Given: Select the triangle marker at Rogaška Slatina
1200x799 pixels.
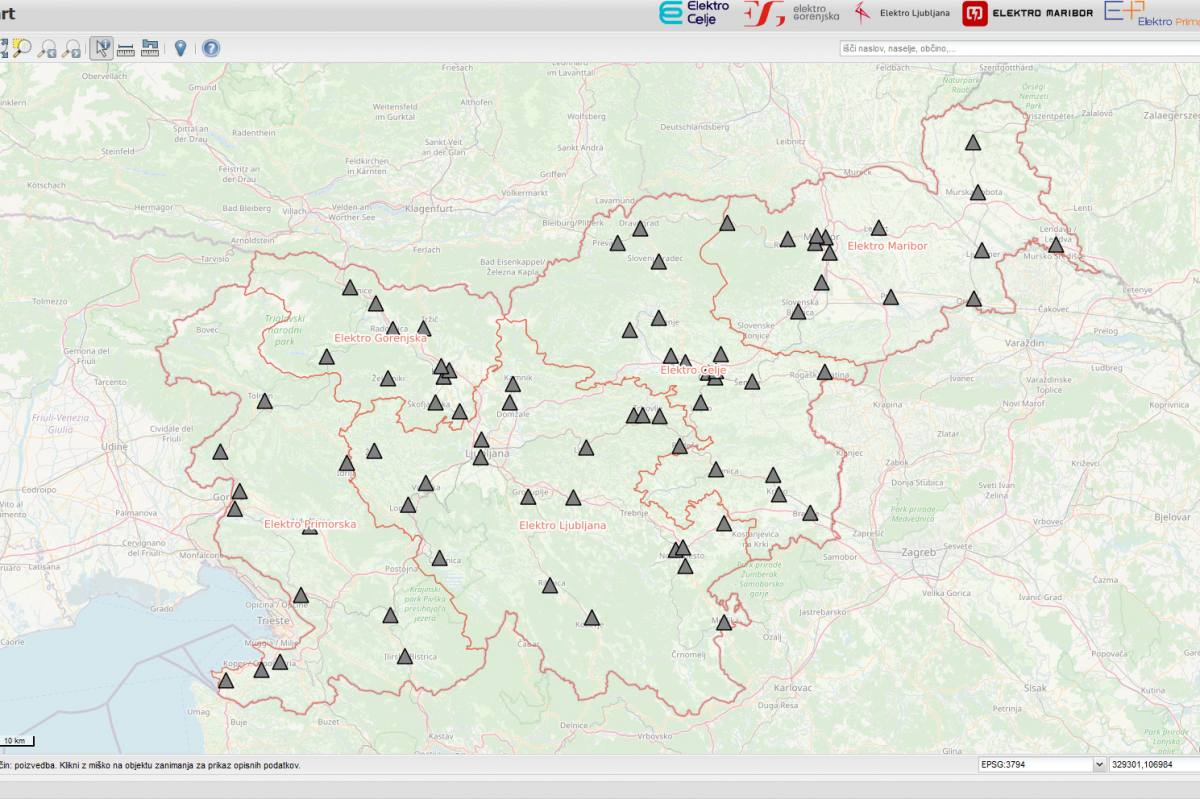Looking at the screenshot, I should 825,372.
